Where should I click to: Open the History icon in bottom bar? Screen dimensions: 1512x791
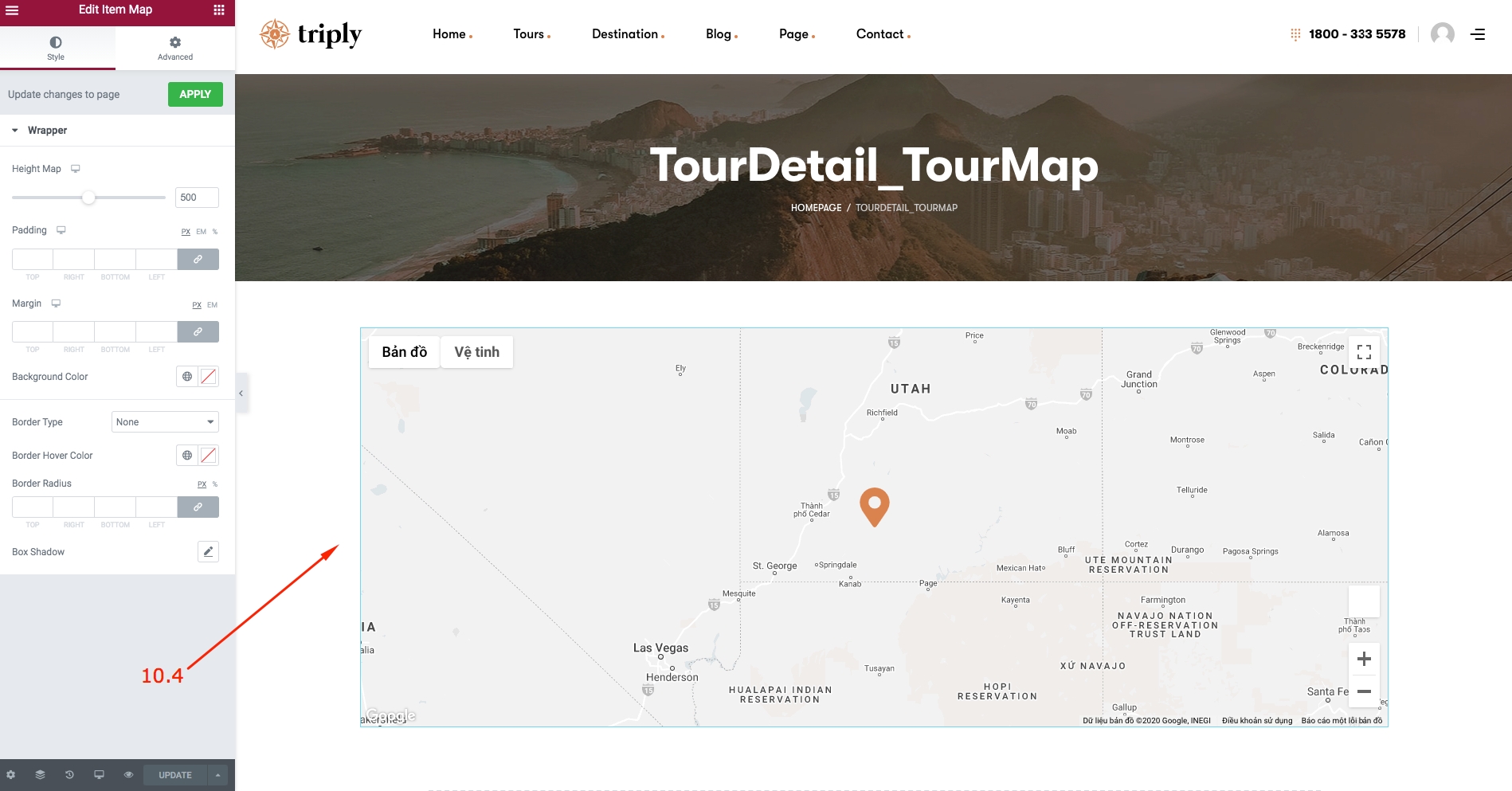pos(69,774)
